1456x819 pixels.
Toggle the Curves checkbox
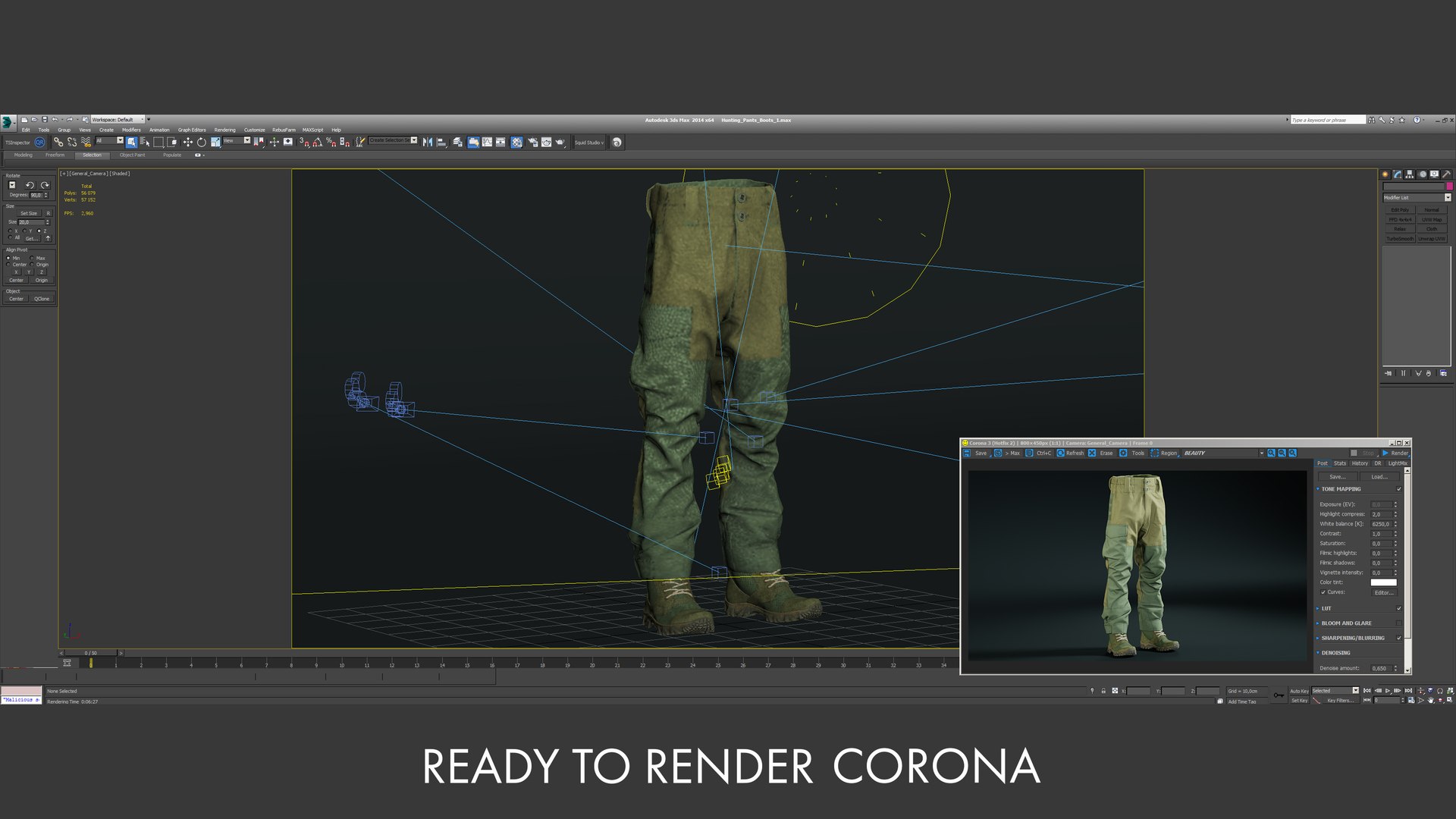tap(1323, 592)
